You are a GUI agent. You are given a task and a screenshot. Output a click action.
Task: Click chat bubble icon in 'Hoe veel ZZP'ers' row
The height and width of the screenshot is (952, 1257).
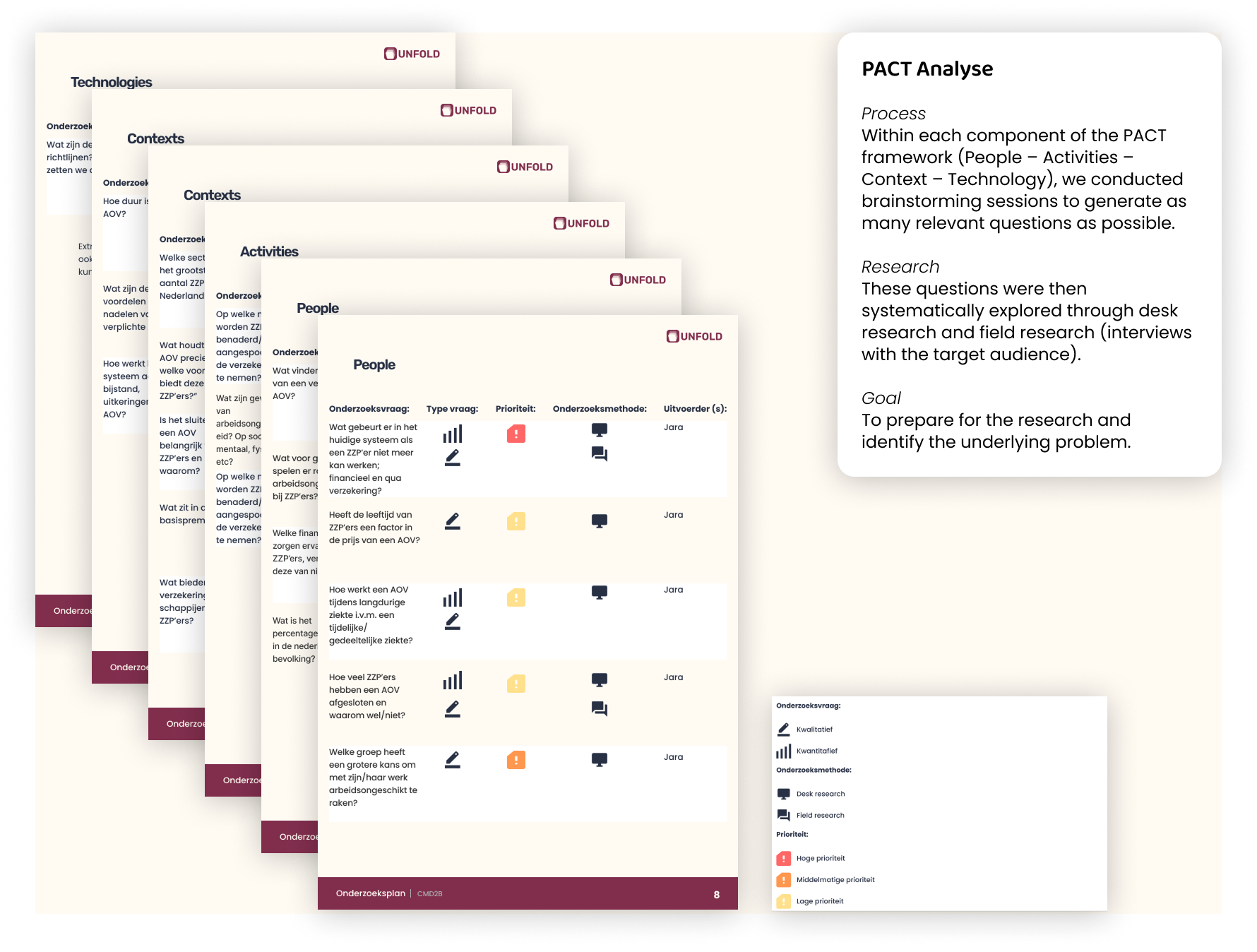coord(600,708)
